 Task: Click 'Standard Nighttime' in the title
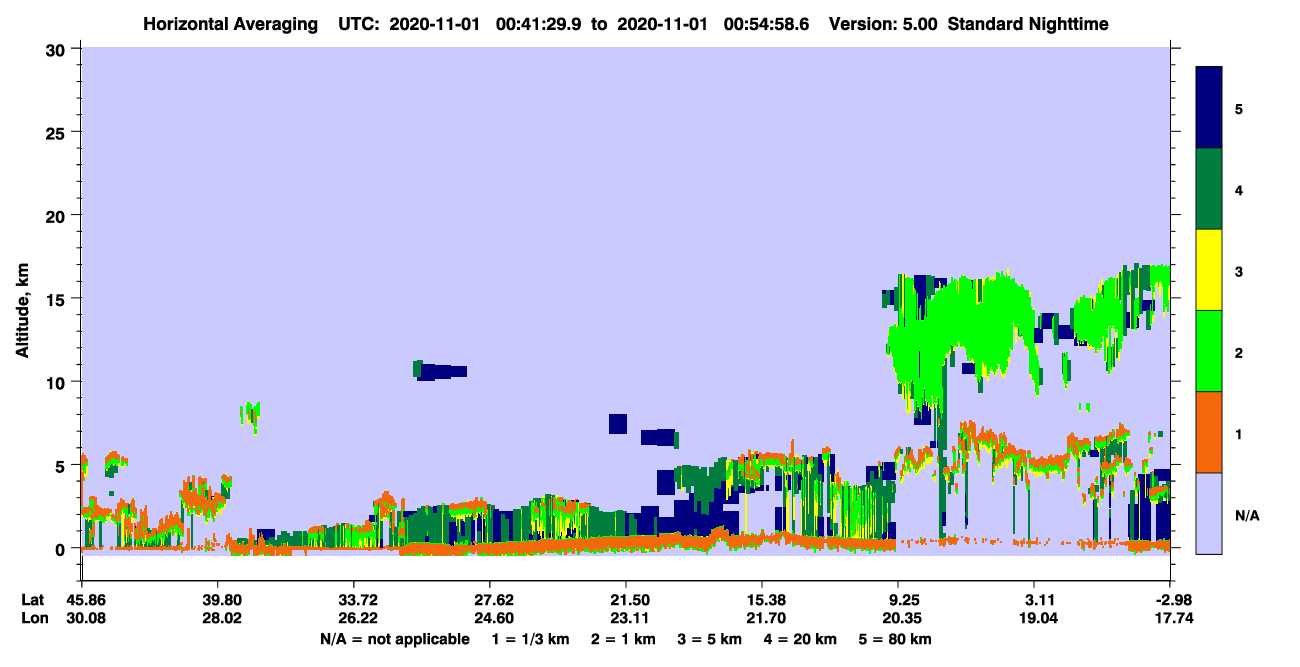point(1027,24)
